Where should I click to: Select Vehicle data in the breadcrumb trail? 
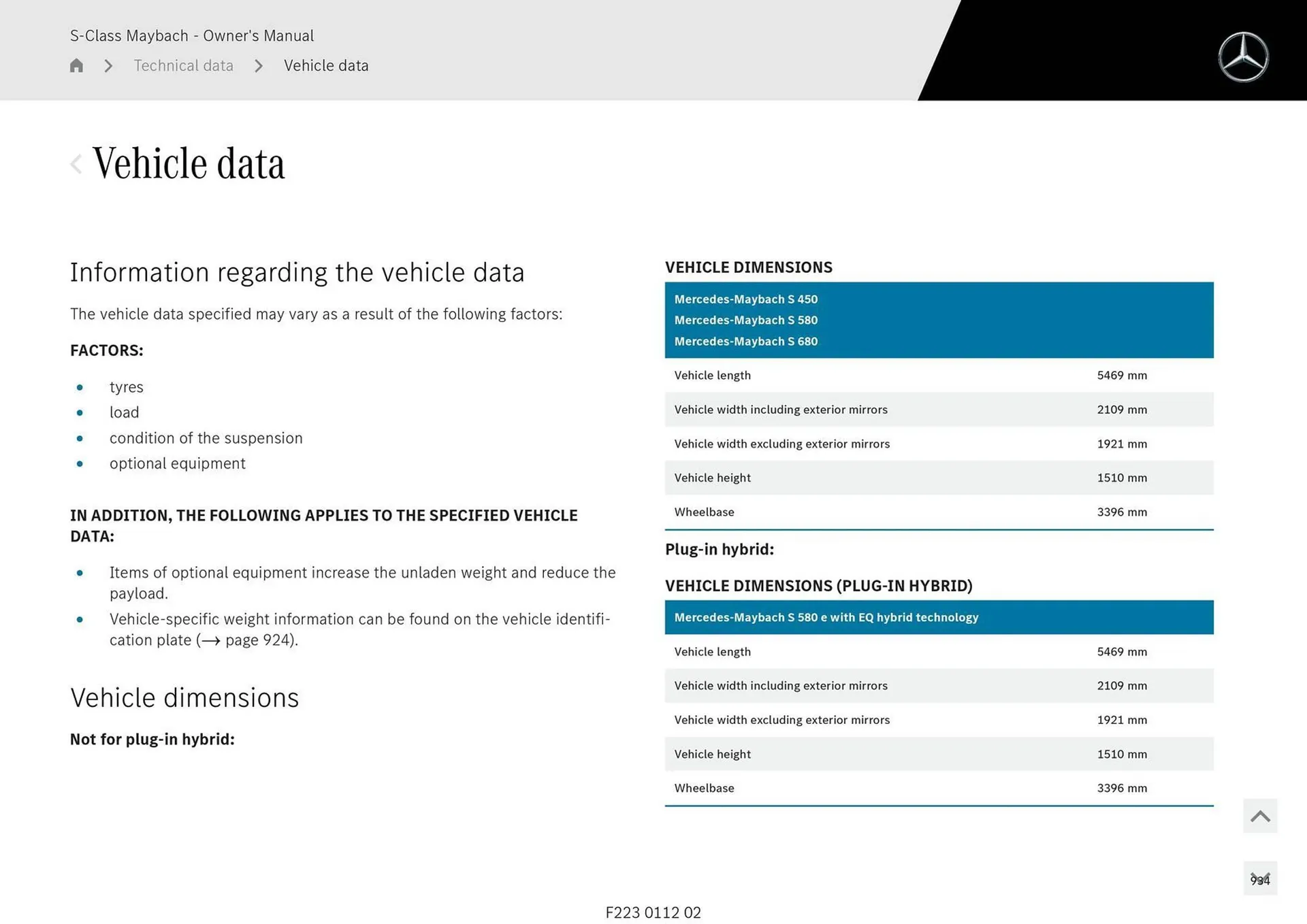[x=326, y=65]
